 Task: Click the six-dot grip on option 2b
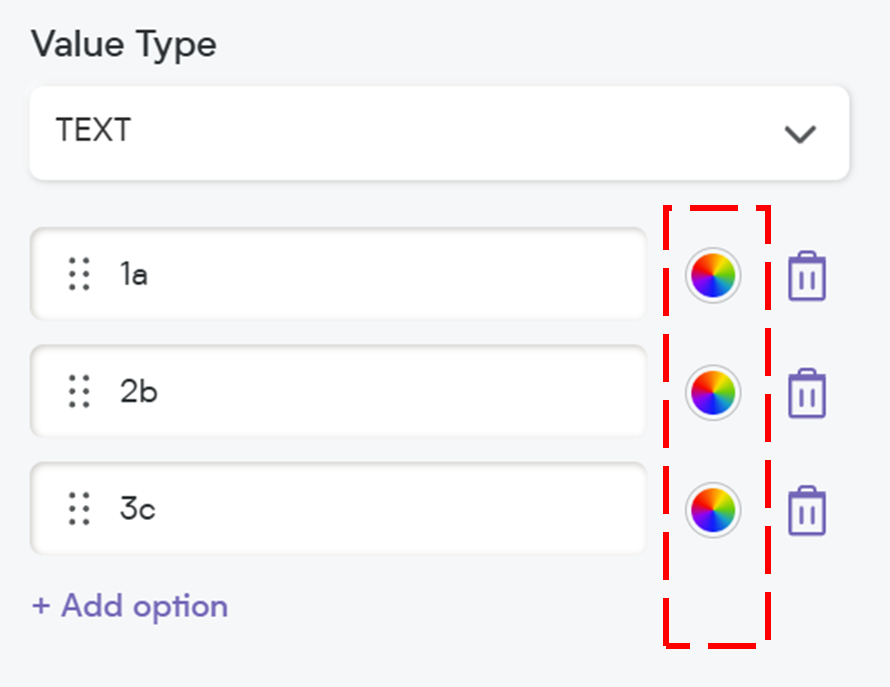point(79,391)
